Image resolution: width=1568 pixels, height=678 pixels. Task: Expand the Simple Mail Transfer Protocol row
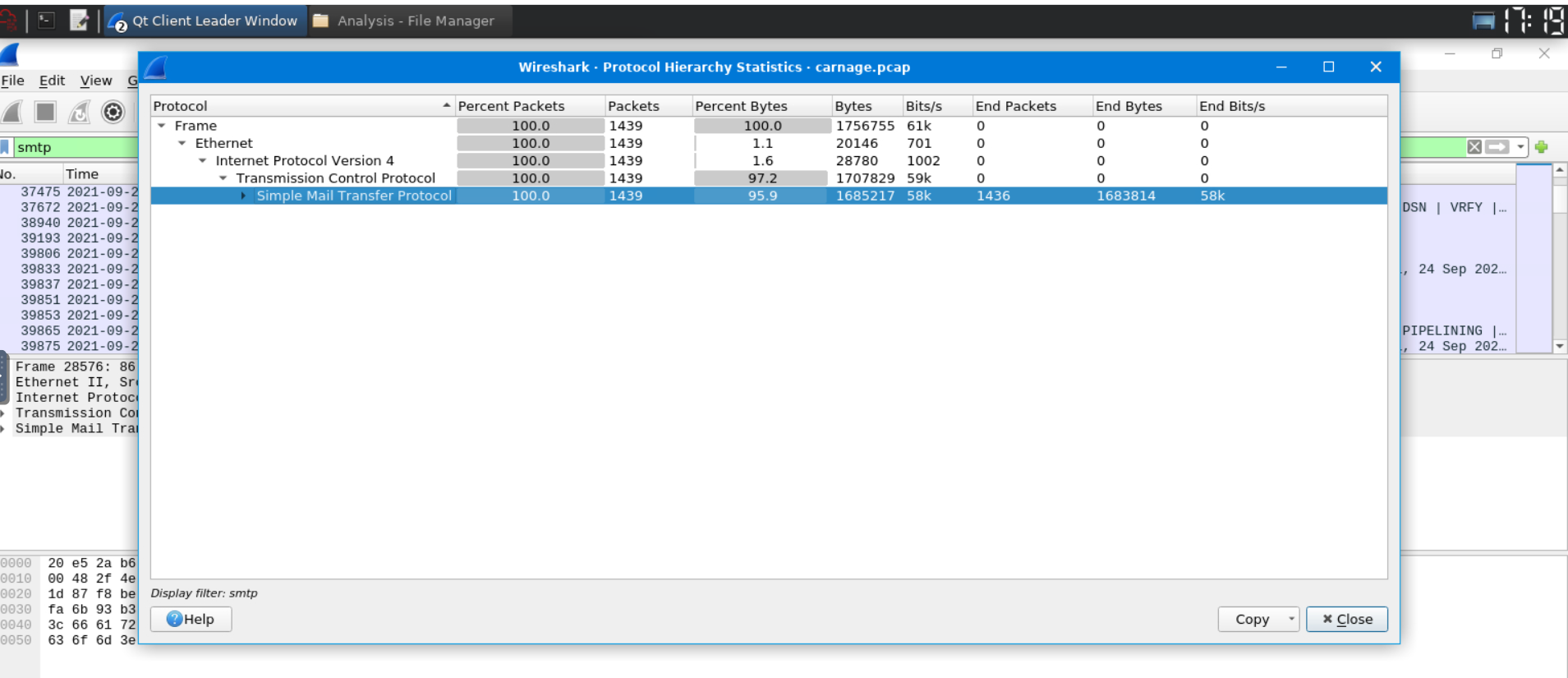(x=243, y=196)
